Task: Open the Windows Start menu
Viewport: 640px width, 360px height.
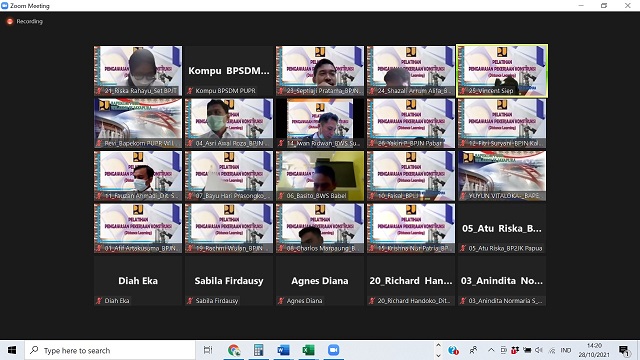Action: point(12,350)
